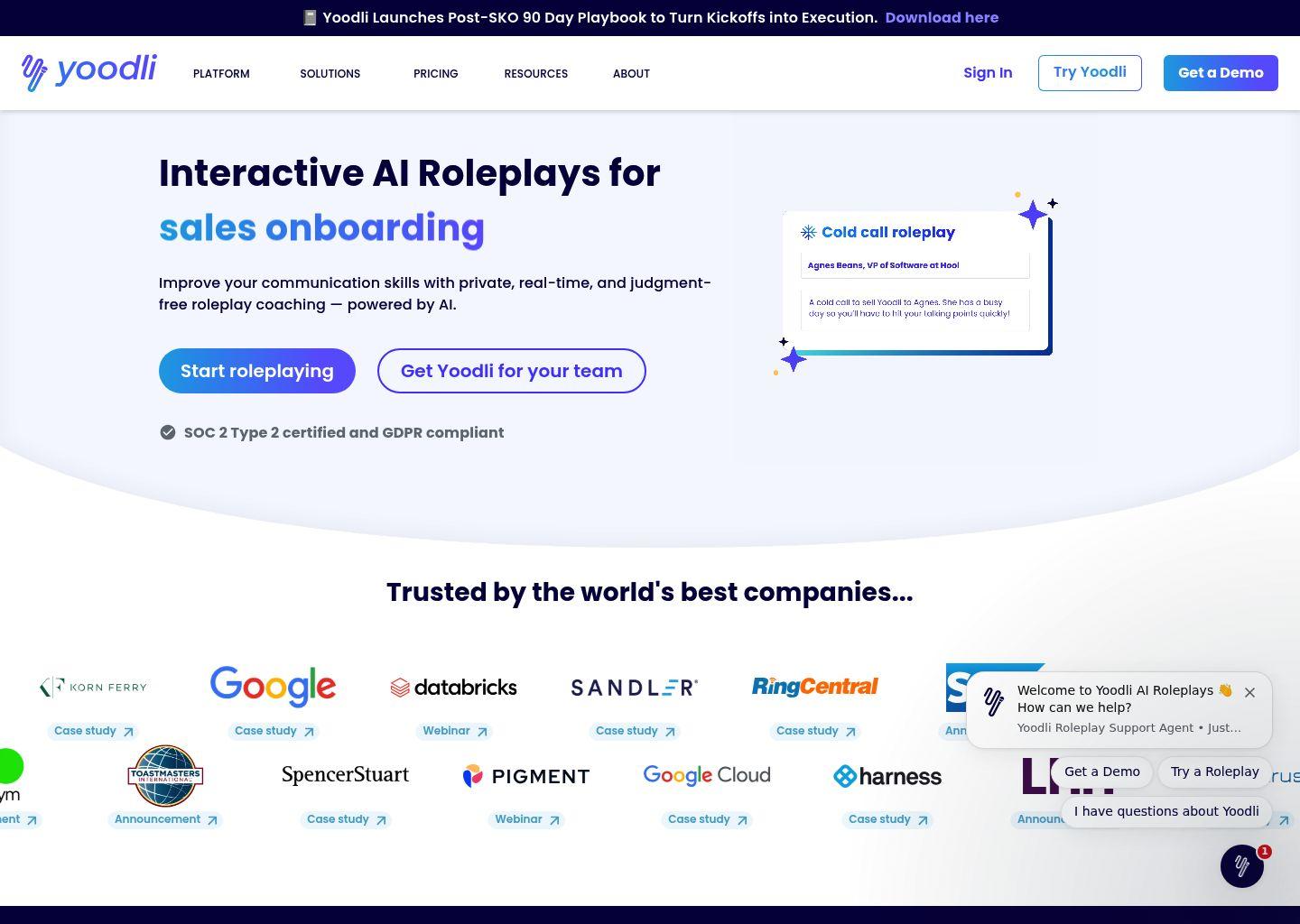Open the Pricing page
The image size is (1300, 924).
pyautogui.click(x=435, y=74)
